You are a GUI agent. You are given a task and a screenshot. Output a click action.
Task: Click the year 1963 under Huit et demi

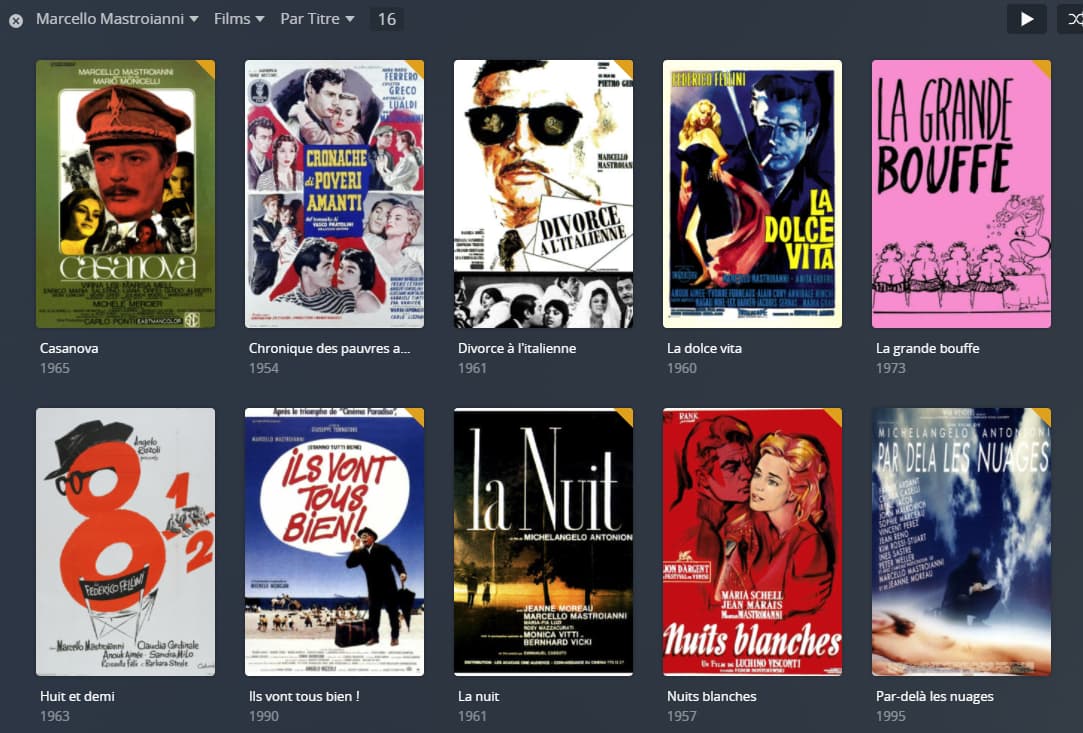[x=55, y=716]
